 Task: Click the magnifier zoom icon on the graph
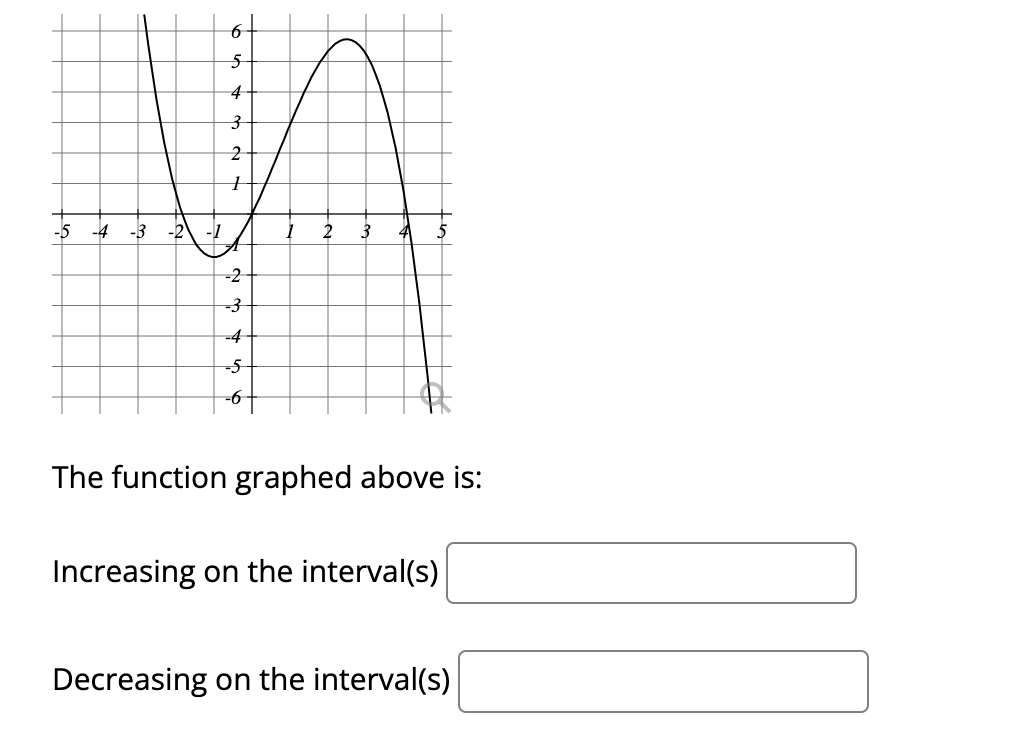pos(434,396)
